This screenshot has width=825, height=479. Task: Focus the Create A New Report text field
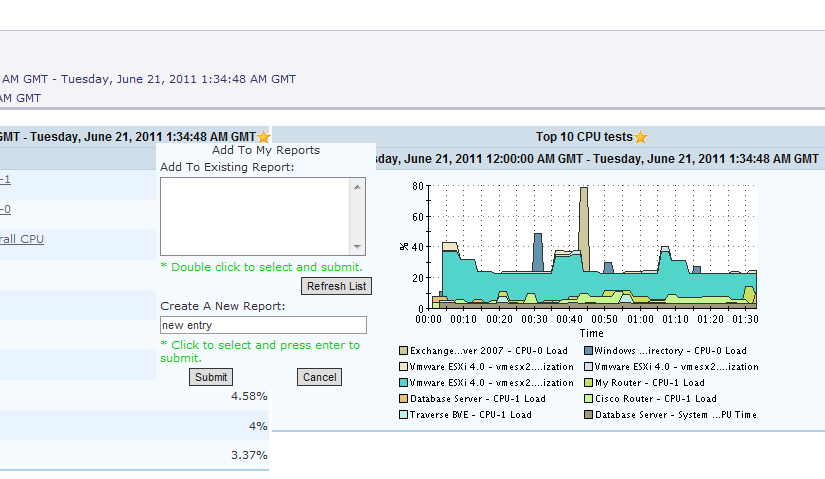(263, 325)
